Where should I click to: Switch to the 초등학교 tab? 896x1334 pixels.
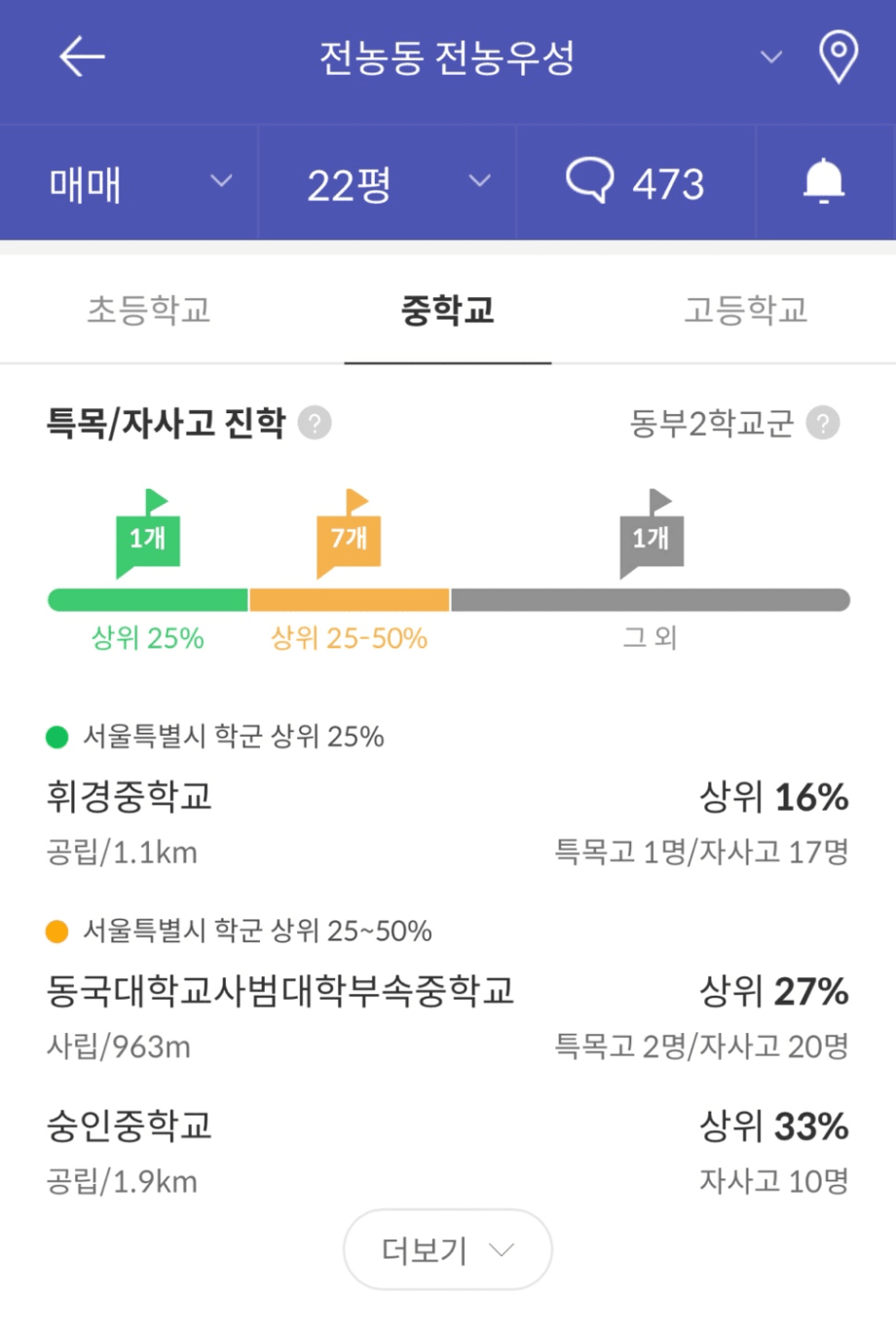click(x=149, y=310)
